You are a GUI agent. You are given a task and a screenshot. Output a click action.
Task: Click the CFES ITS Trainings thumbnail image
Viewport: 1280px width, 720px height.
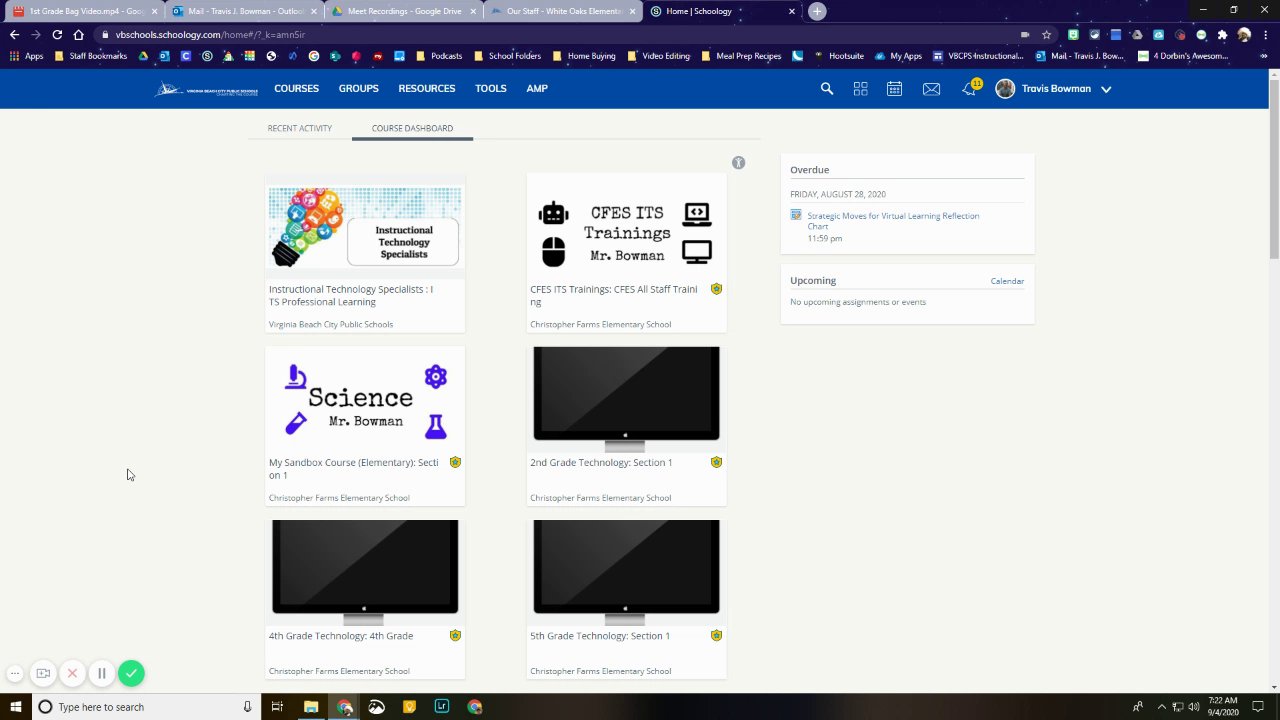click(x=626, y=227)
